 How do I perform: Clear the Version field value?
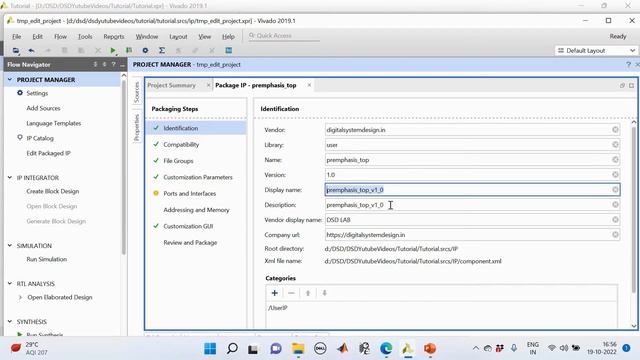pyautogui.click(x=615, y=175)
